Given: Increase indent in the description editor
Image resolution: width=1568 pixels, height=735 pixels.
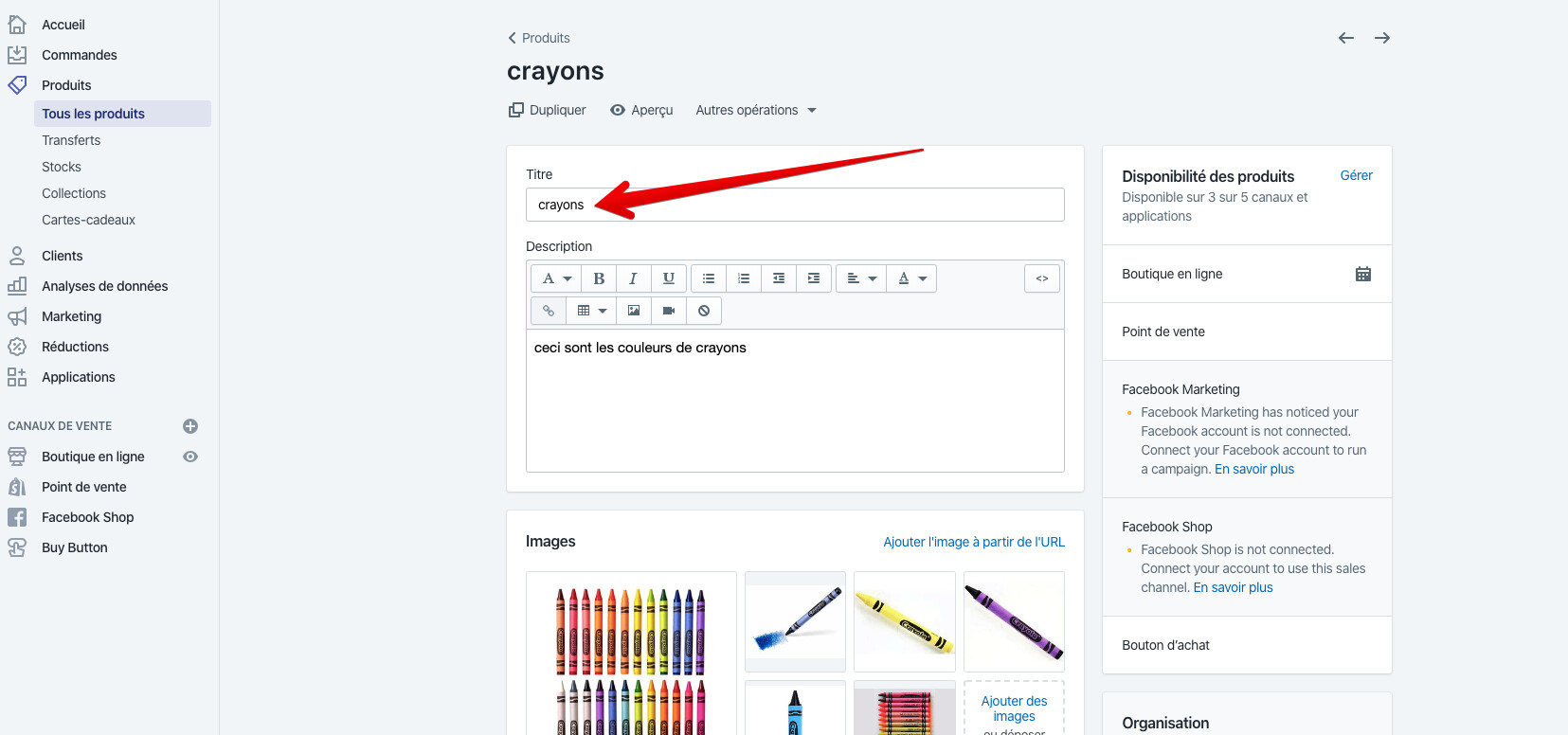Looking at the screenshot, I should (x=814, y=278).
